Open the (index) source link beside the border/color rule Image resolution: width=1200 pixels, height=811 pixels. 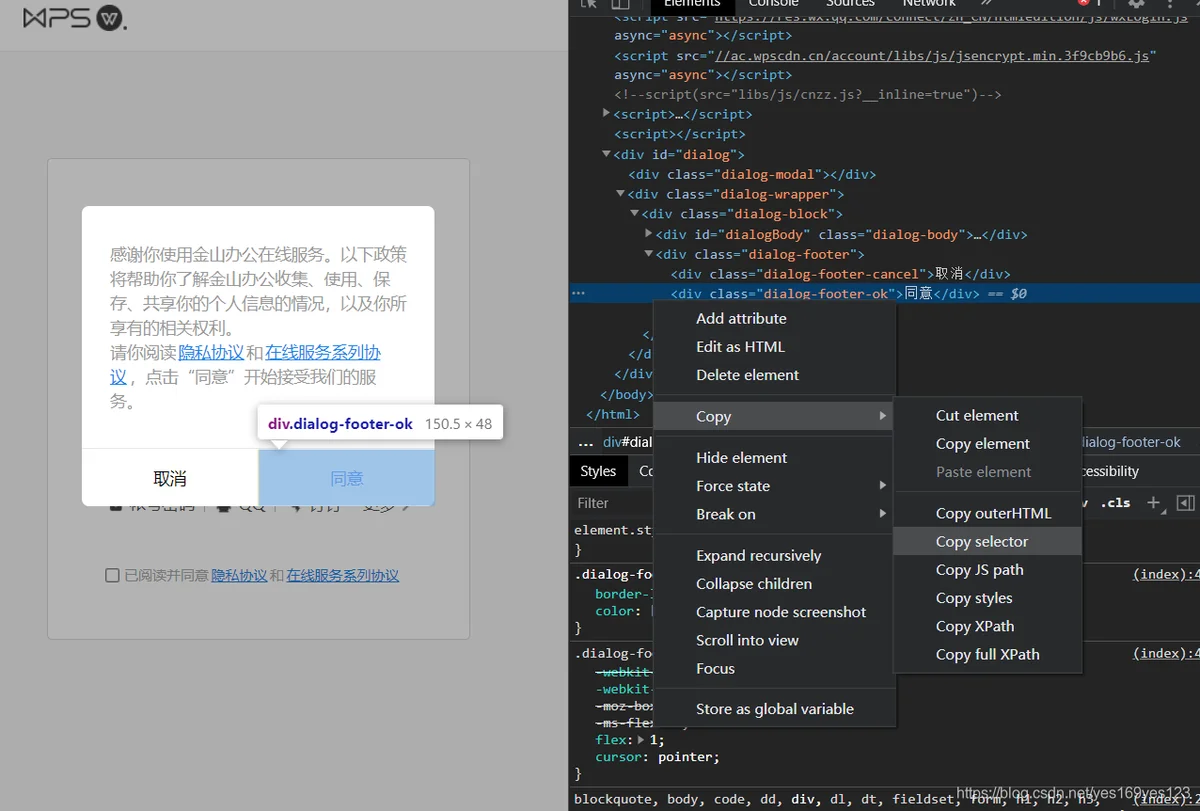[1165, 574]
